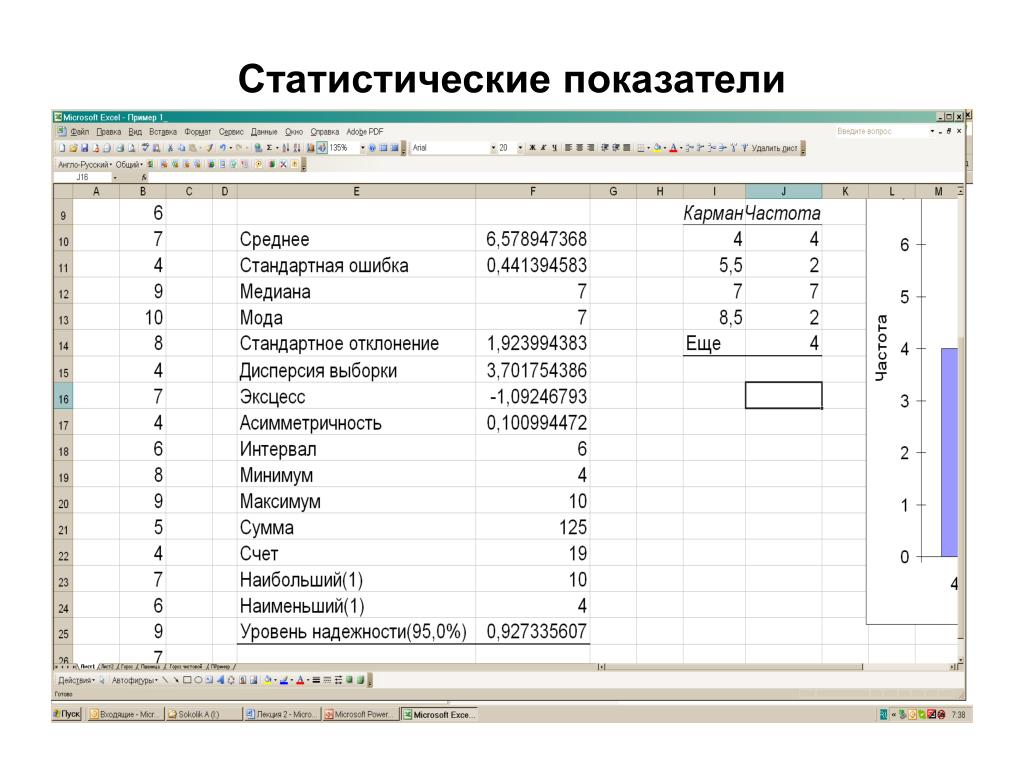Click the Format Painter brush icon
This screenshot has height=768, width=1024.
(x=210, y=148)
